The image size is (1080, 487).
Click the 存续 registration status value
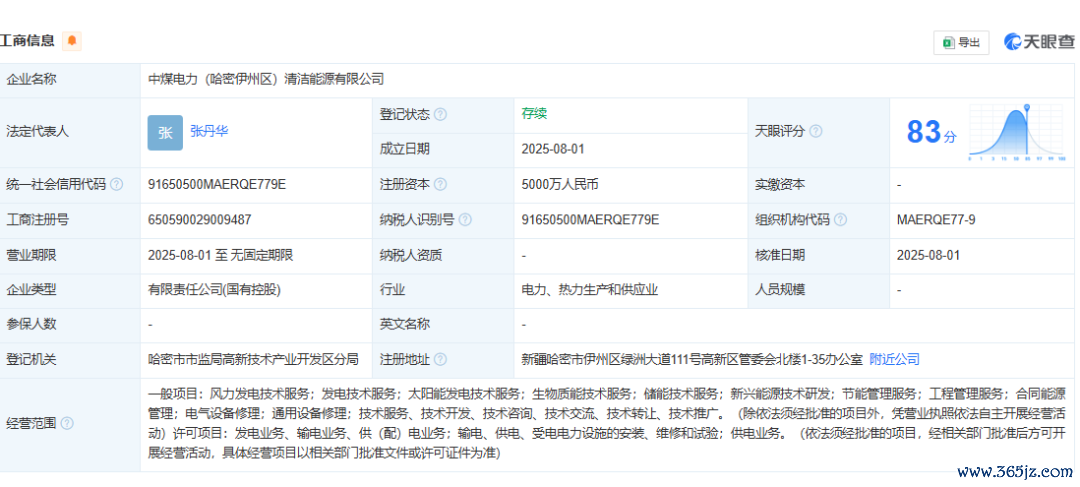click(534, 114)
